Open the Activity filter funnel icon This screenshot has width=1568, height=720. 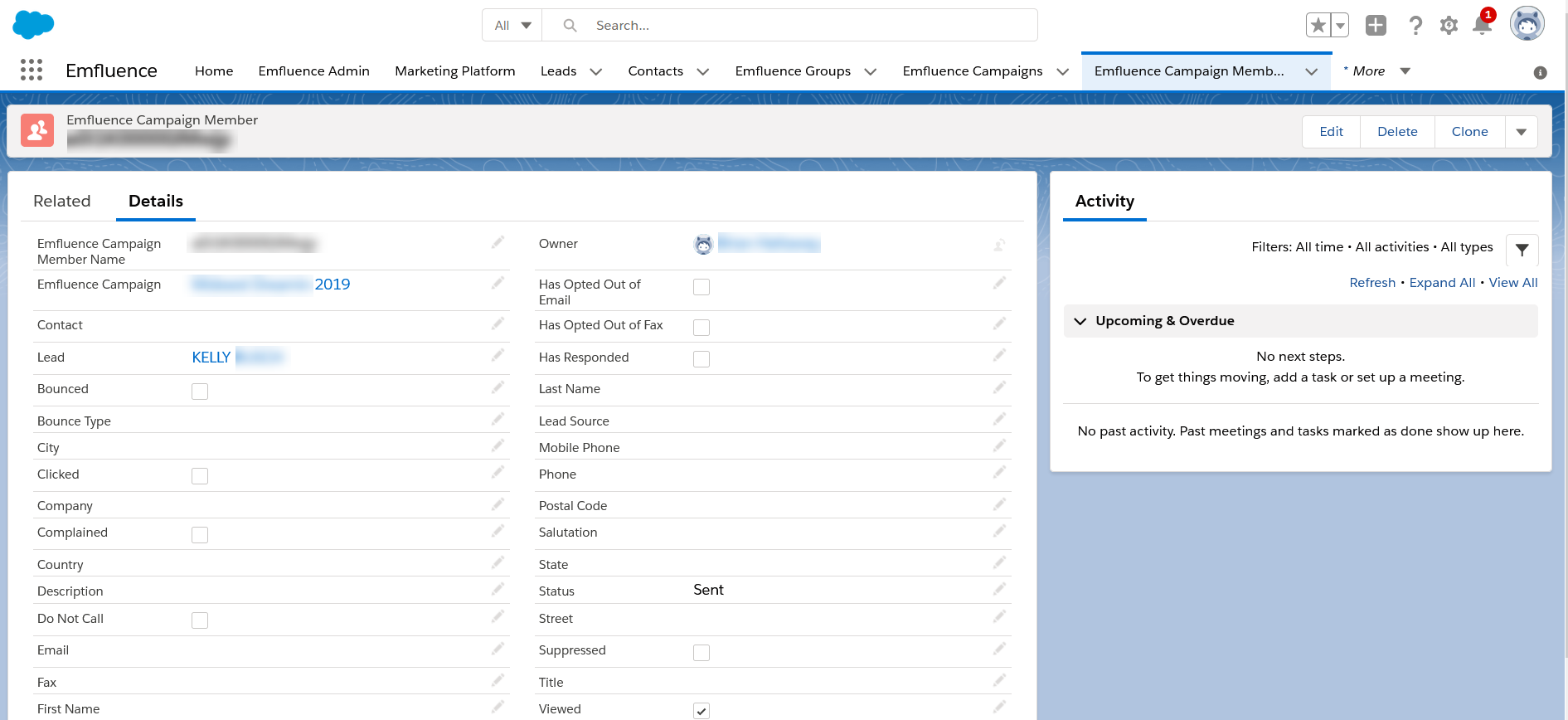(1522, 250)
